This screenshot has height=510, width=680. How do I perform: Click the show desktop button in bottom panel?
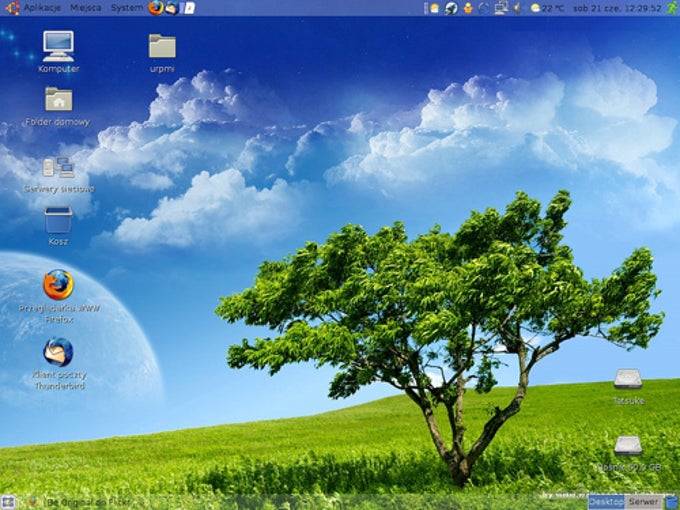(8, 502)
